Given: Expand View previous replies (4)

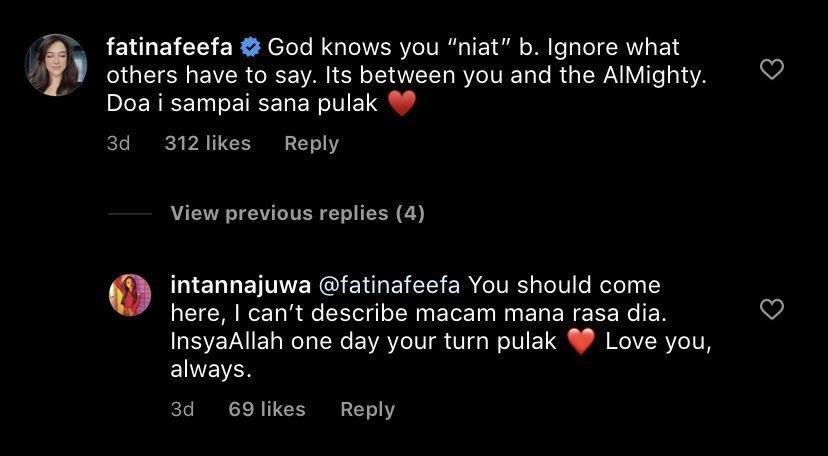Looking at the screenshot, I should [297, 213].
